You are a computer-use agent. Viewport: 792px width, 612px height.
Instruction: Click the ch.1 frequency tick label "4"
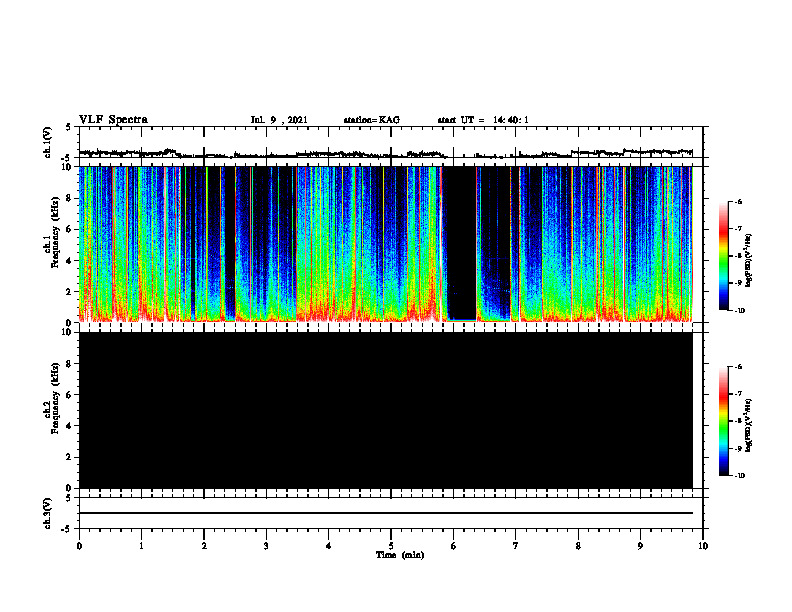coord(70,261)
